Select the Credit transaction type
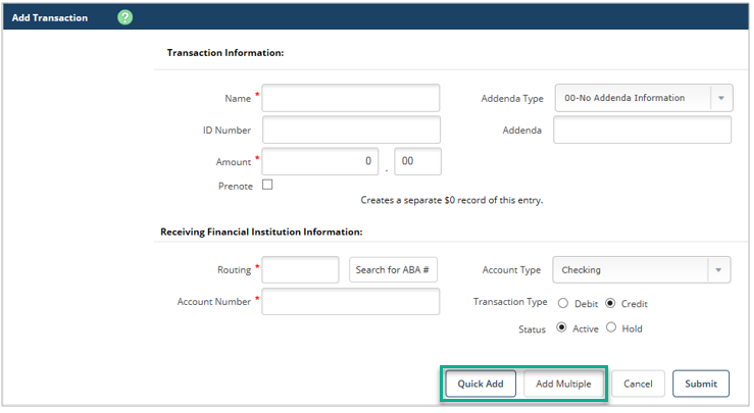 click(x=610, y=303)
